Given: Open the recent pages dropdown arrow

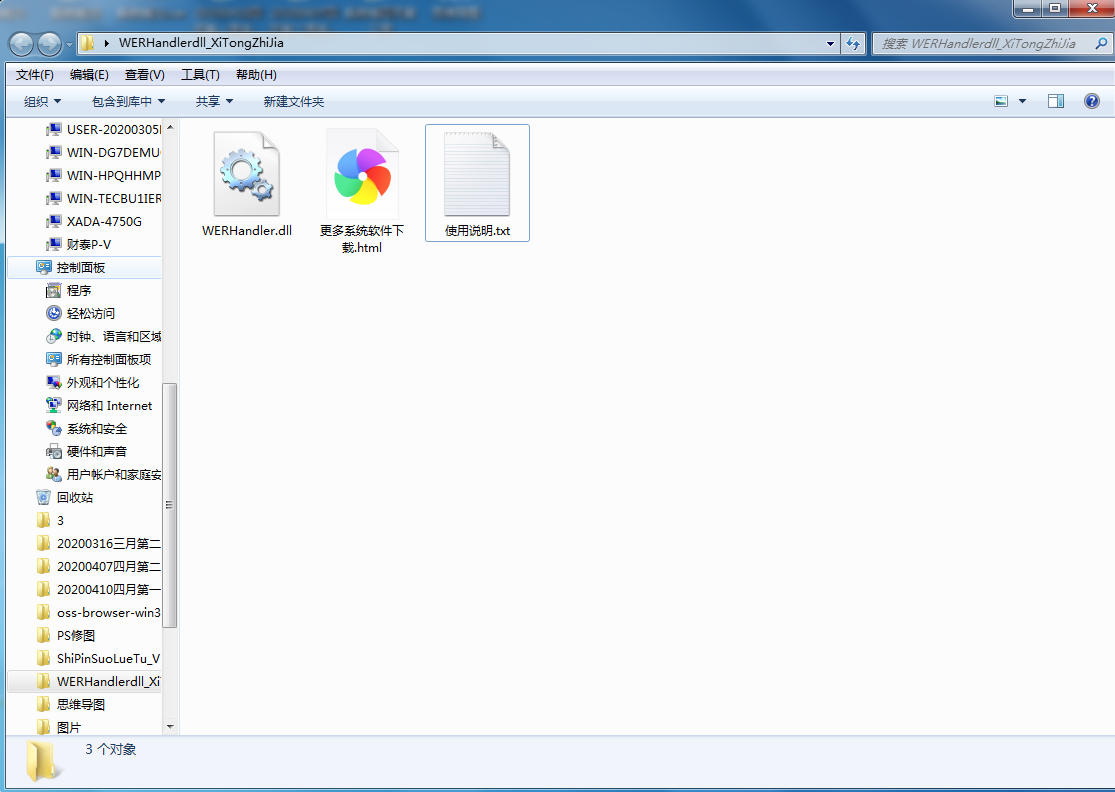Looking at the screenshot, I should (x=69, y=44).
